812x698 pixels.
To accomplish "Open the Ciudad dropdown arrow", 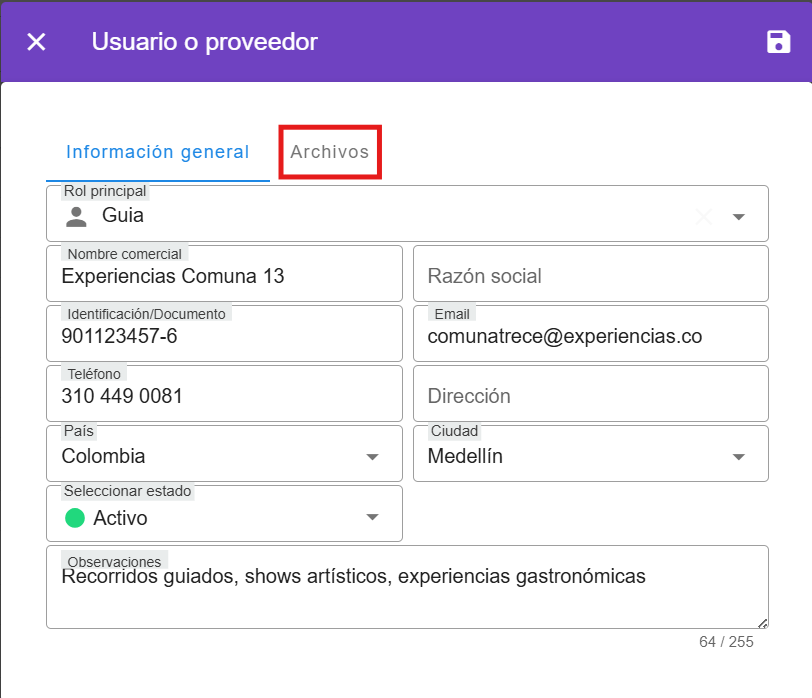I will tap(739, 457).
